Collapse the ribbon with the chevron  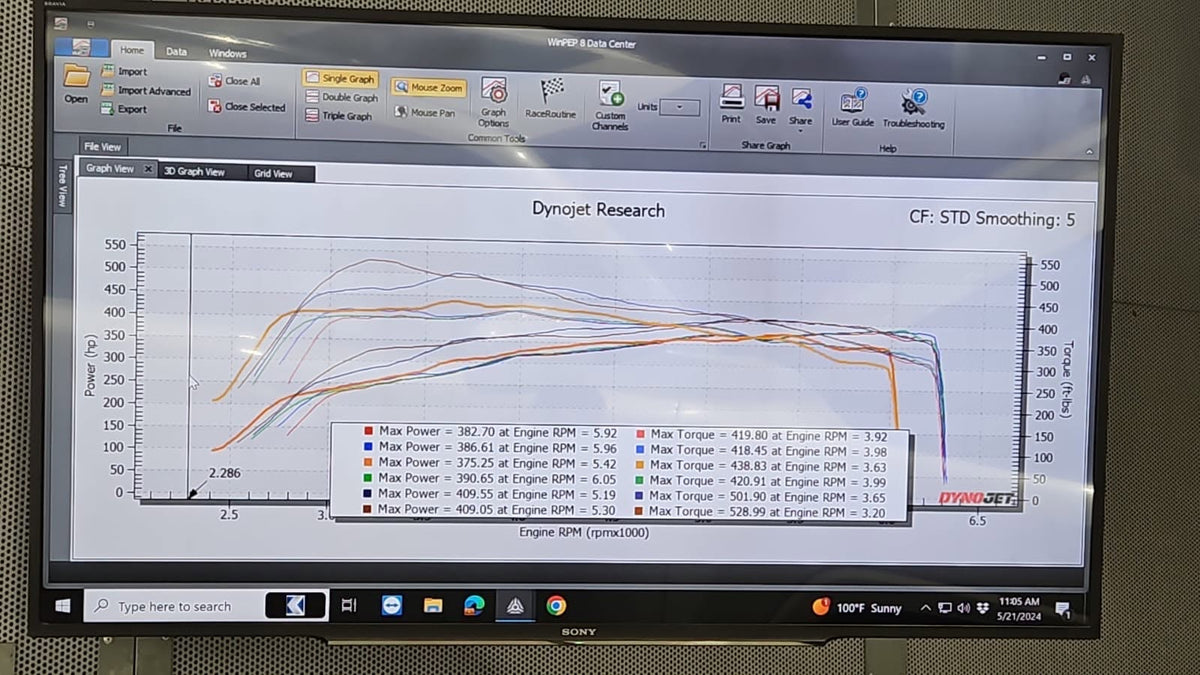pyautogui.click(x=1089, y=152)
